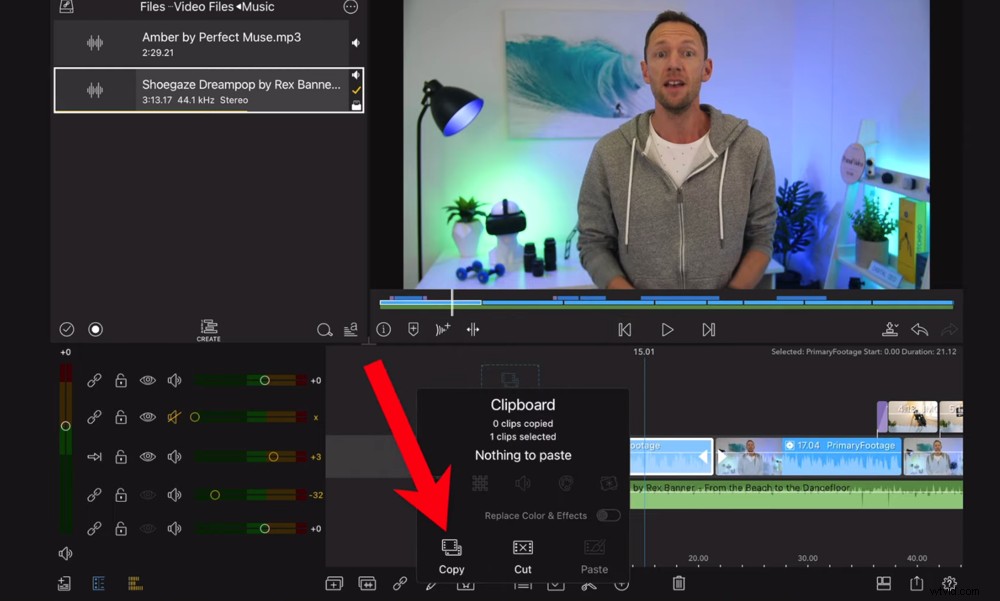Image resolution: width=1000 pixels, height=601 pixels.
Task: Adjust an audio level slider in the mixer
Action: coord(263,380)
